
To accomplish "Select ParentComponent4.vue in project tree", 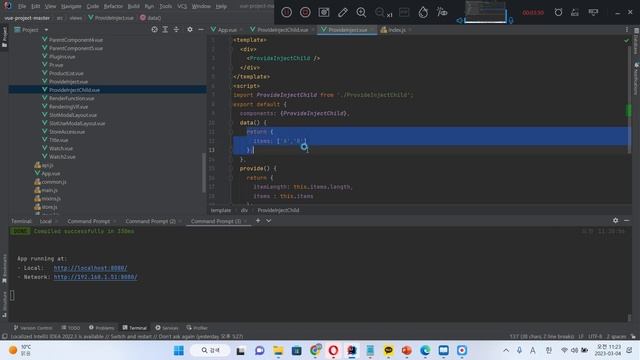I will tap(76, 40).
